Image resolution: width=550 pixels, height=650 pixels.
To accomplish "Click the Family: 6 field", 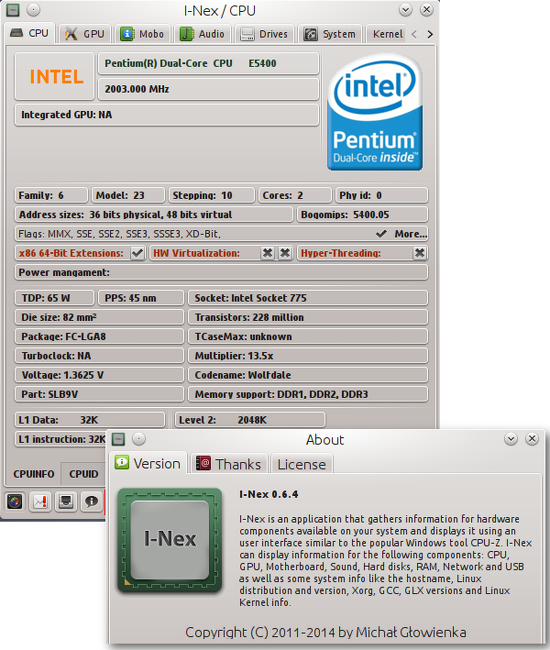I will point(51,195).
